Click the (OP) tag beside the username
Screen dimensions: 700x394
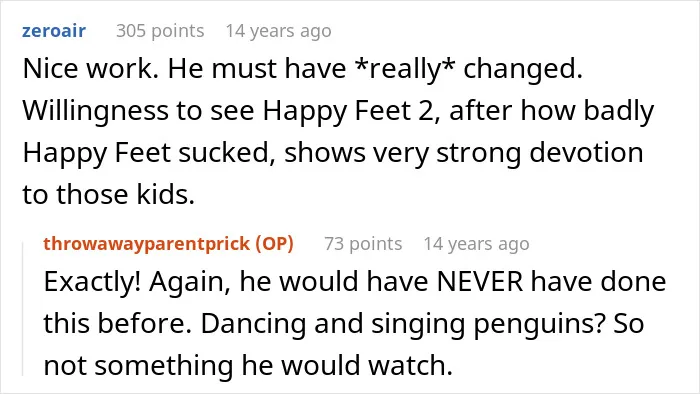click(274, 244)
